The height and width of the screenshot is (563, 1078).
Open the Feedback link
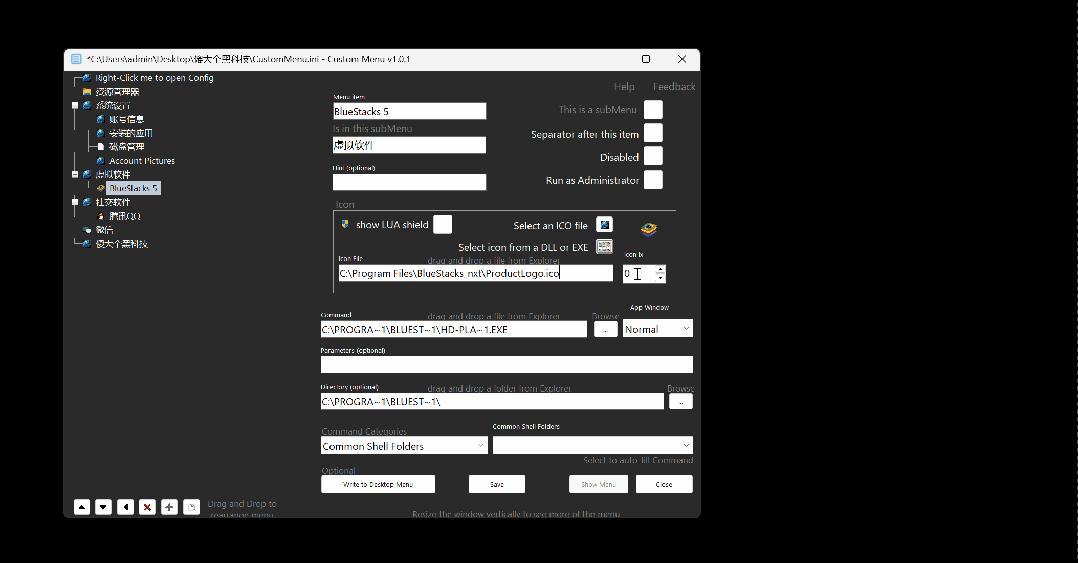[674, 87]
